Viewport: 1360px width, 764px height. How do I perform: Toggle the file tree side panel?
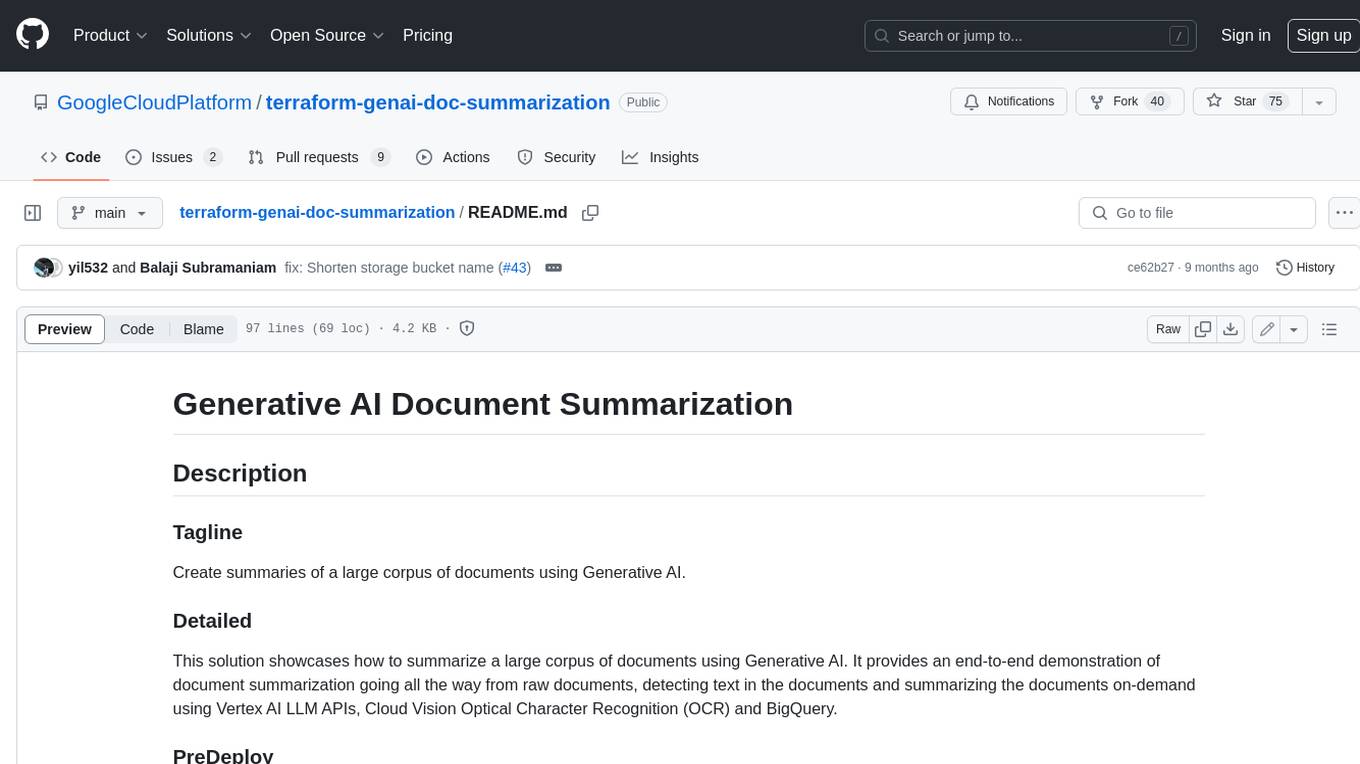32,213
